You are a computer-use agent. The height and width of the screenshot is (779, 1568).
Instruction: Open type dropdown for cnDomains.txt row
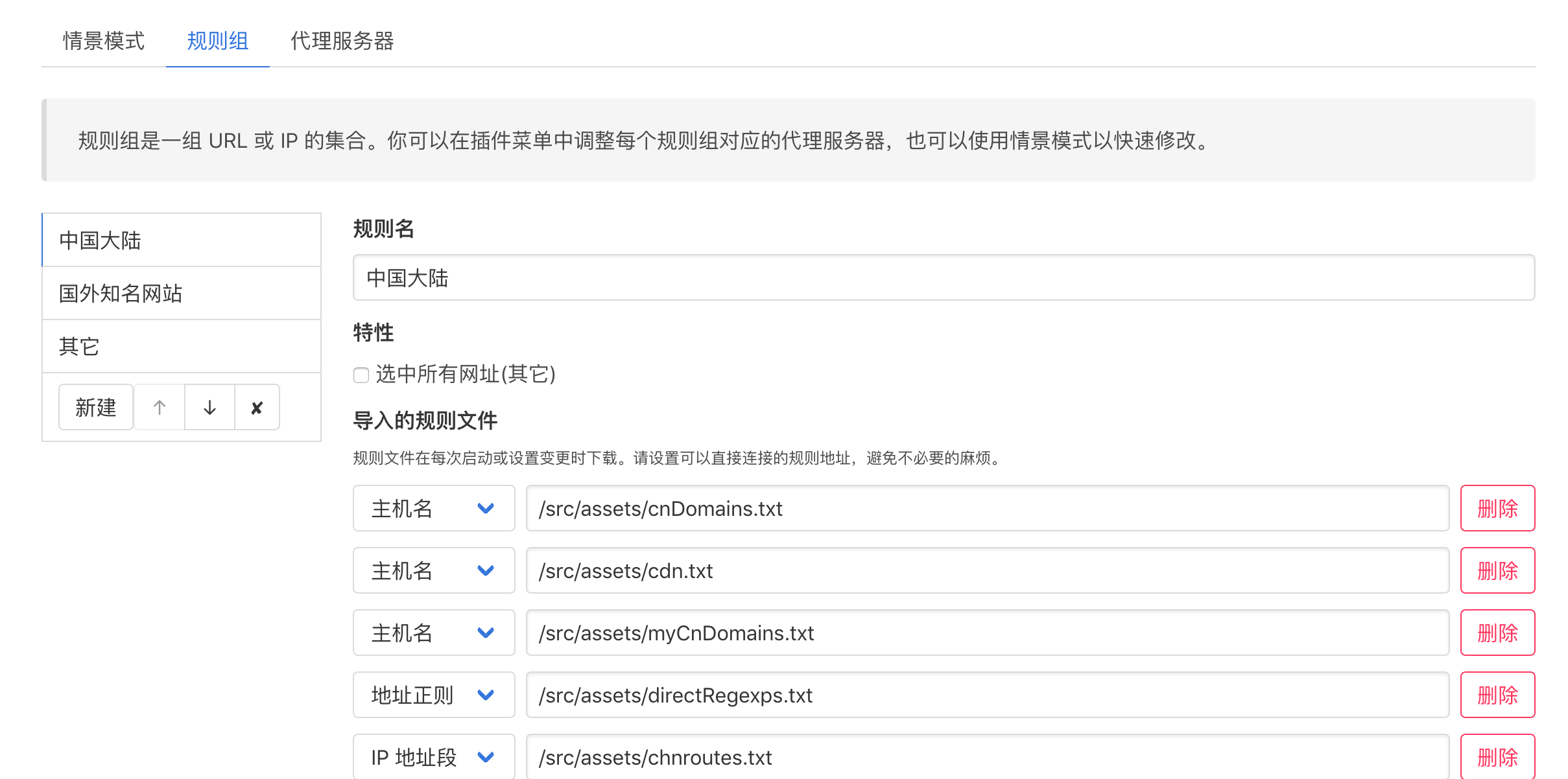[x=433, y=508]
